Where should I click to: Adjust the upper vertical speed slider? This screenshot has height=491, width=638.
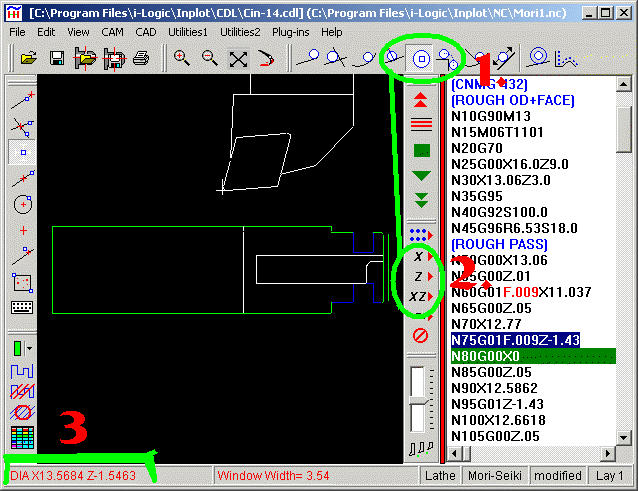pos(421,380)
